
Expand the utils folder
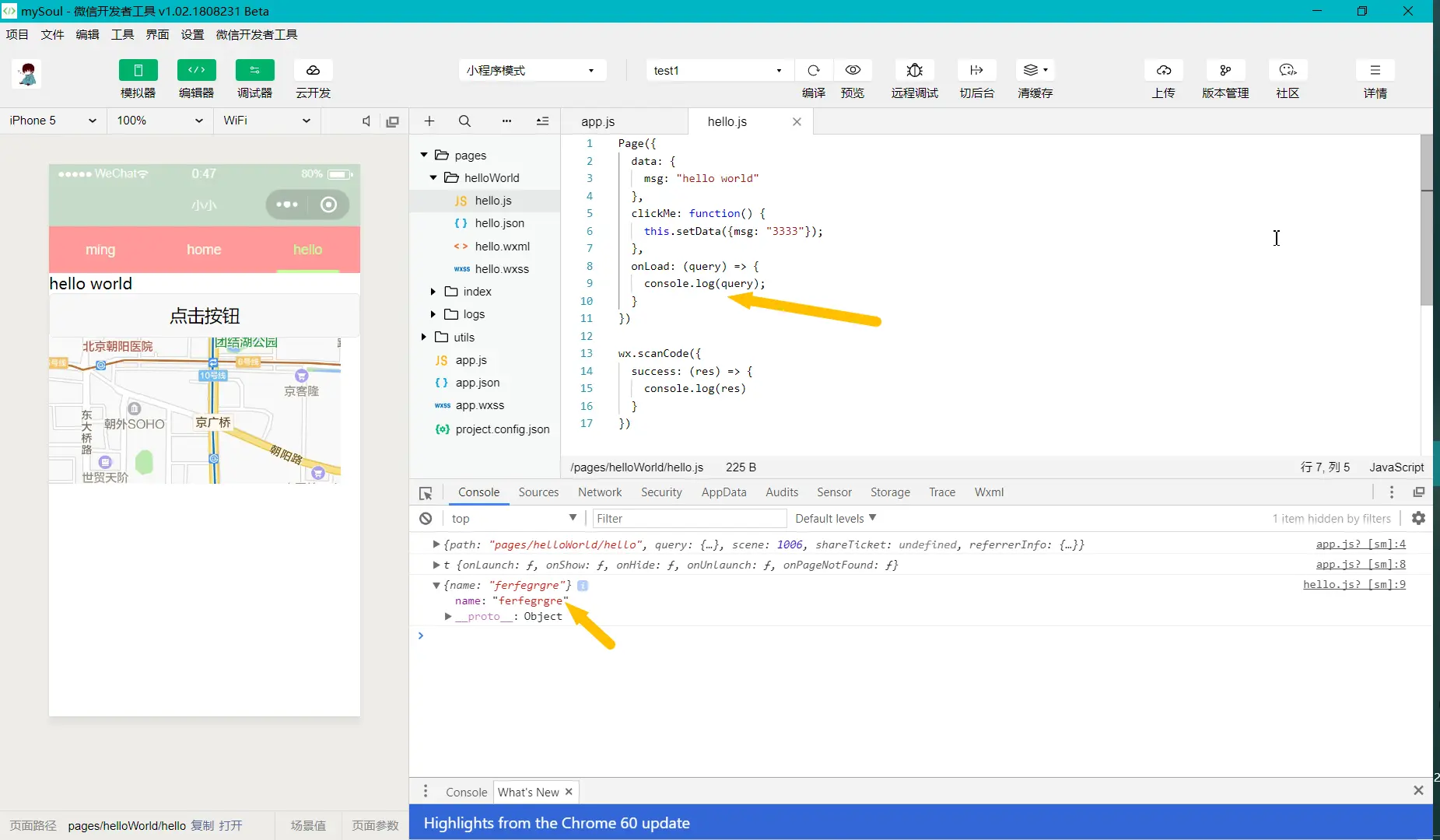(x=424, y=338)
